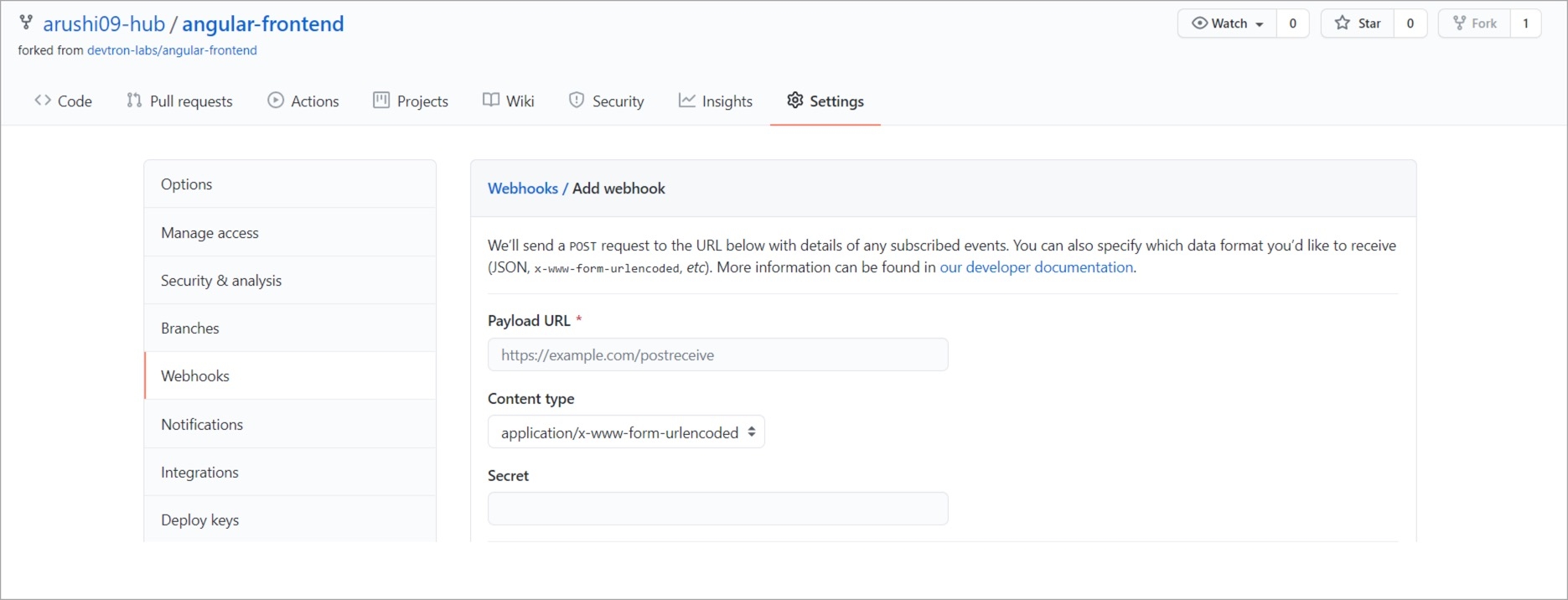Click the Code tab angle-brackets icon
1568x600 pixels.
tap(43, 101)
